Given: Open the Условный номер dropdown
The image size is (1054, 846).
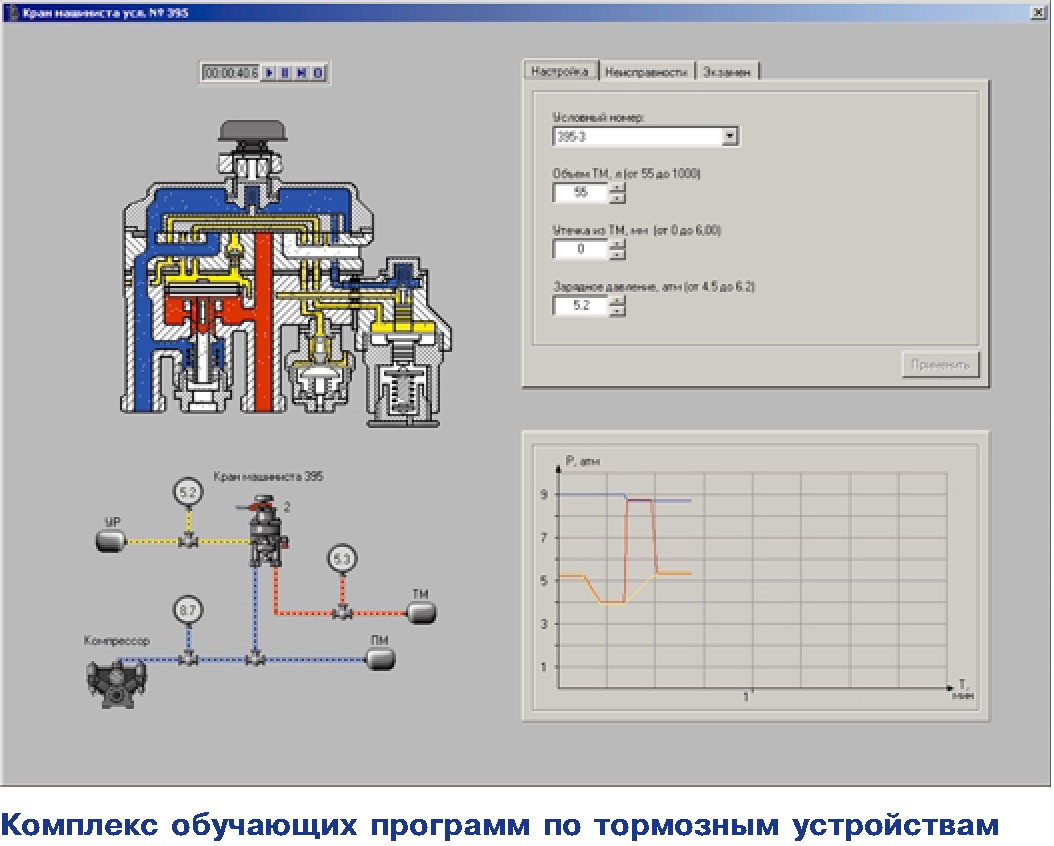Looking at the screenshot, I should [729, 137].
